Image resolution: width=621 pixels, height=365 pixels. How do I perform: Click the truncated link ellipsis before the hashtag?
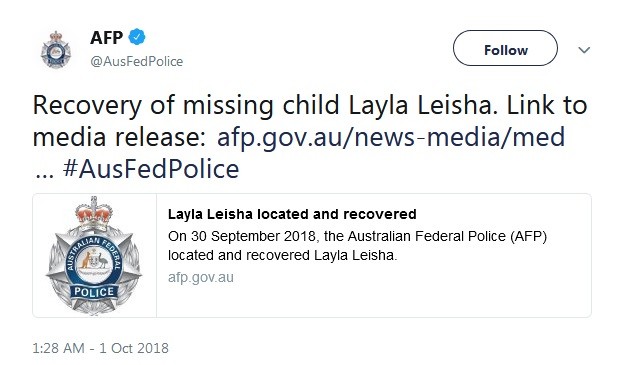click(x=44, y=173)
